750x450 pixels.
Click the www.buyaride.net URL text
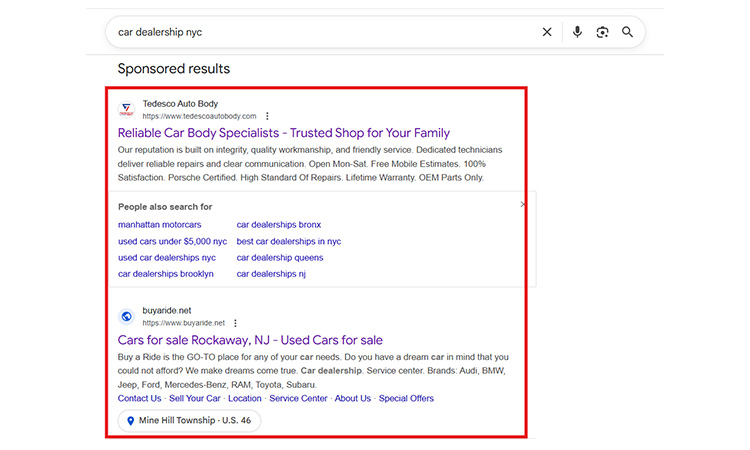(x=184, y=323)
